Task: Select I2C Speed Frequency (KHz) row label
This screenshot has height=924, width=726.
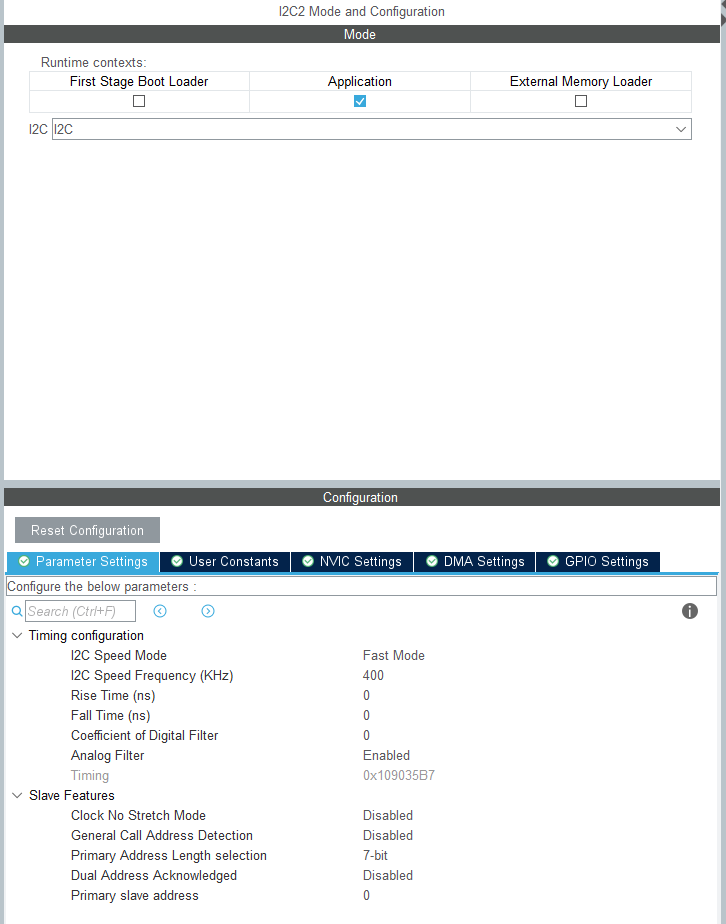Action: (152, 675)
